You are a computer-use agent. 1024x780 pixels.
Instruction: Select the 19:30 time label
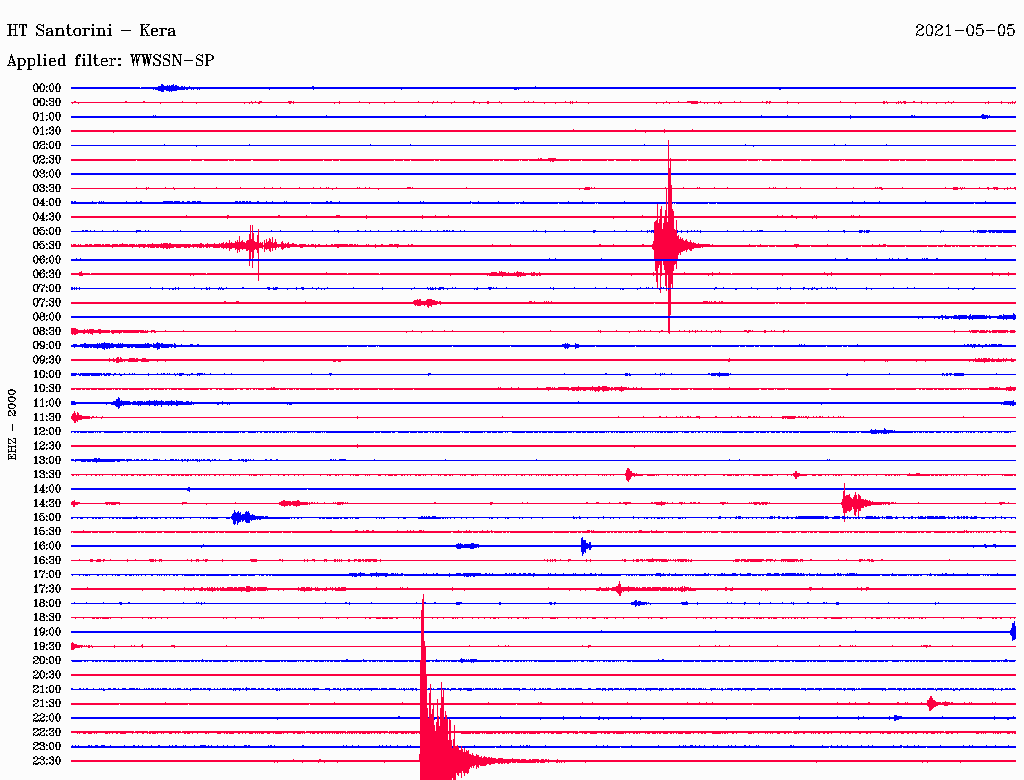click(47, 647)
